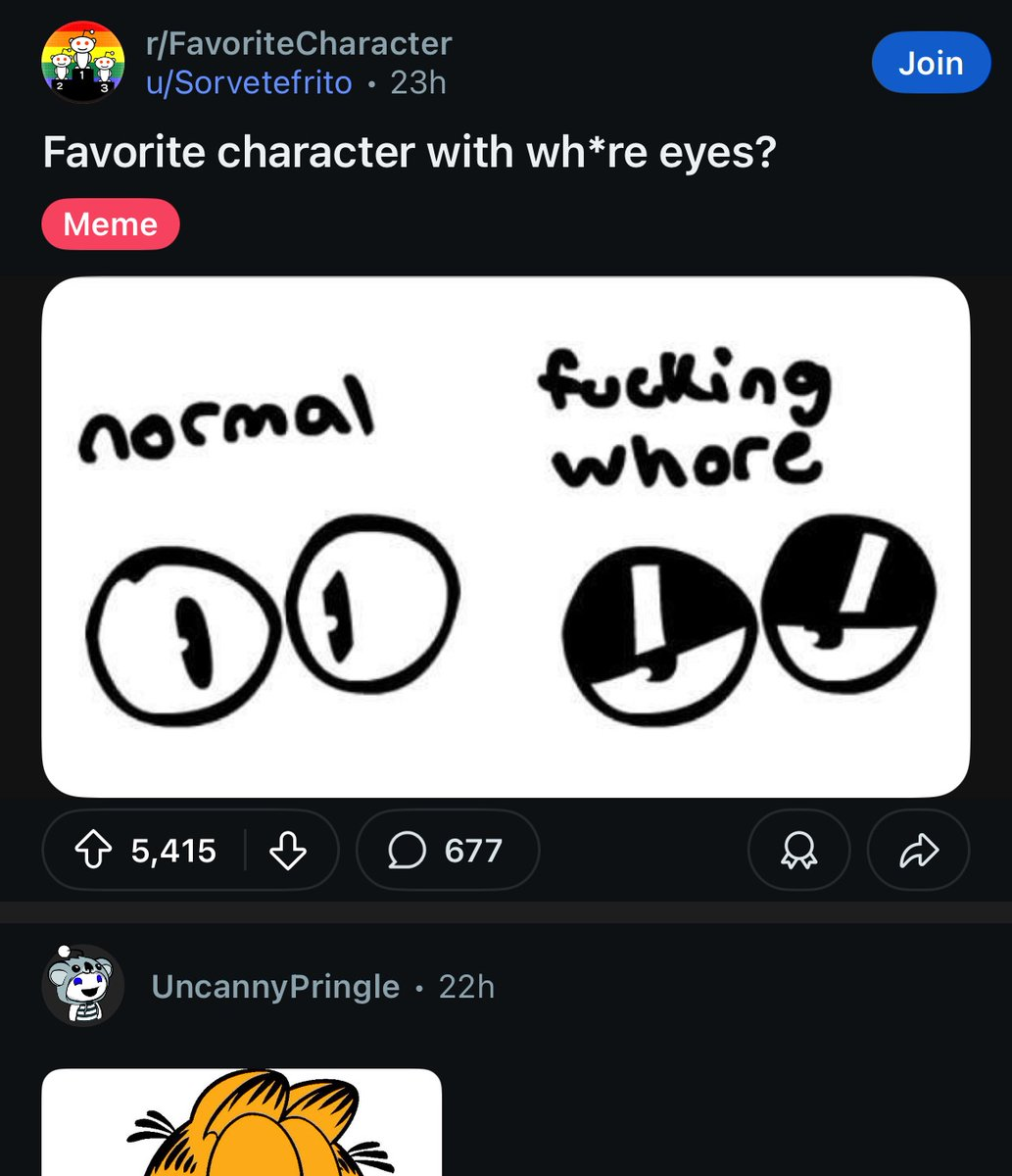Click the 23h post timestamp

(418, 82)
